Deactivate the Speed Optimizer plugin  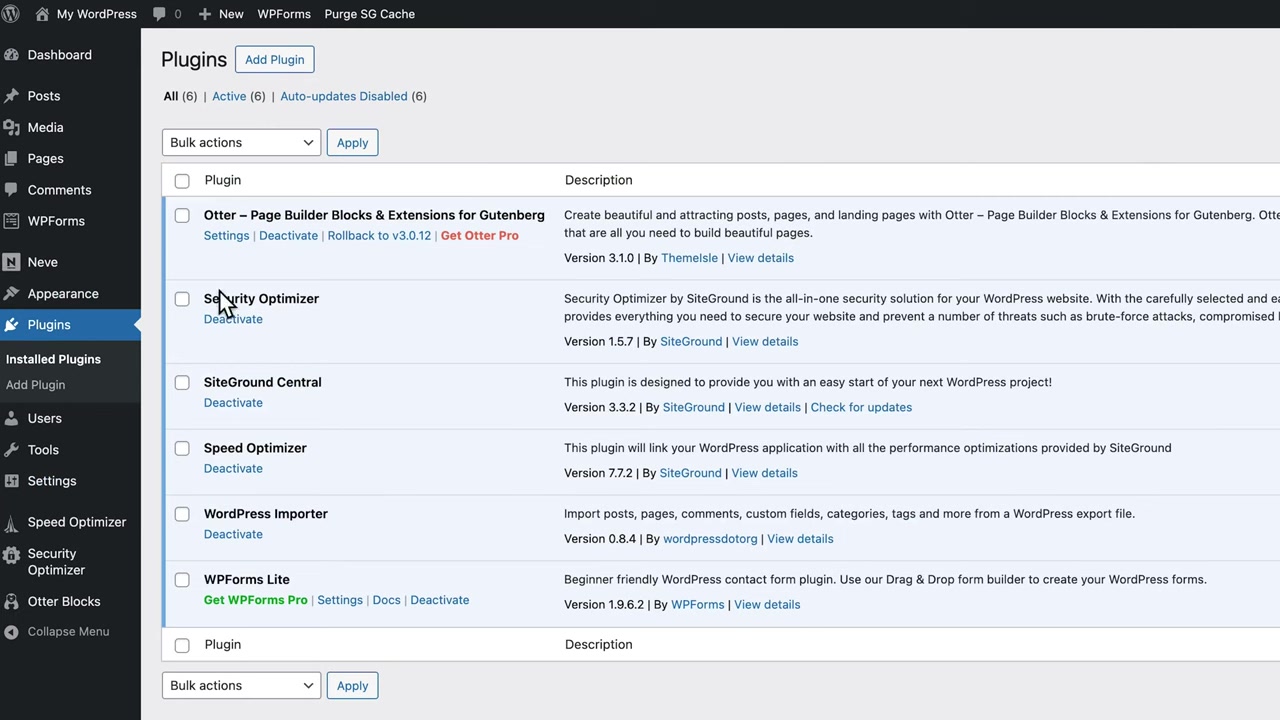click(233, 468)
